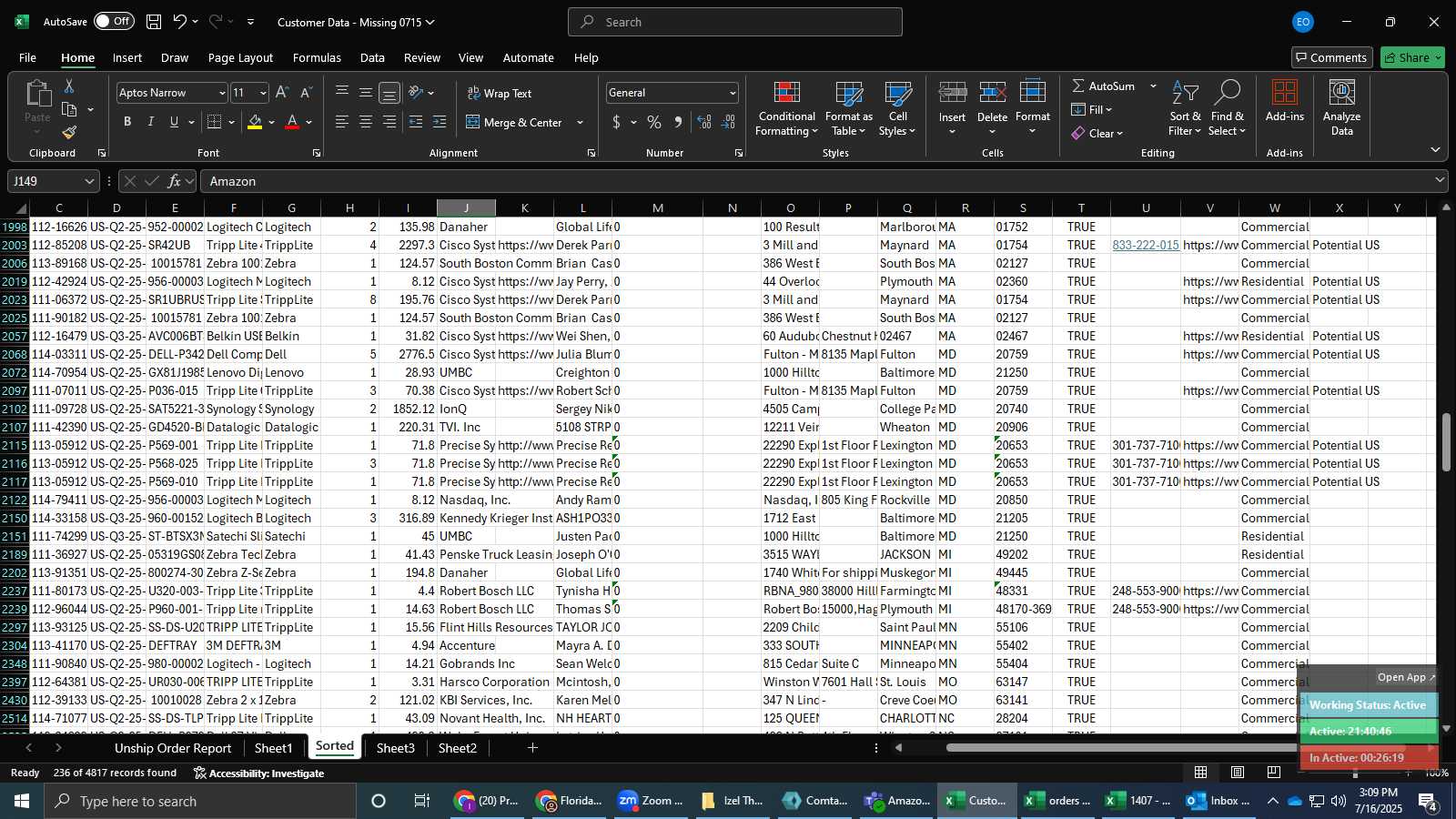1456x819 pixels.
Task: Align text to the left
Action: [342, 122]
